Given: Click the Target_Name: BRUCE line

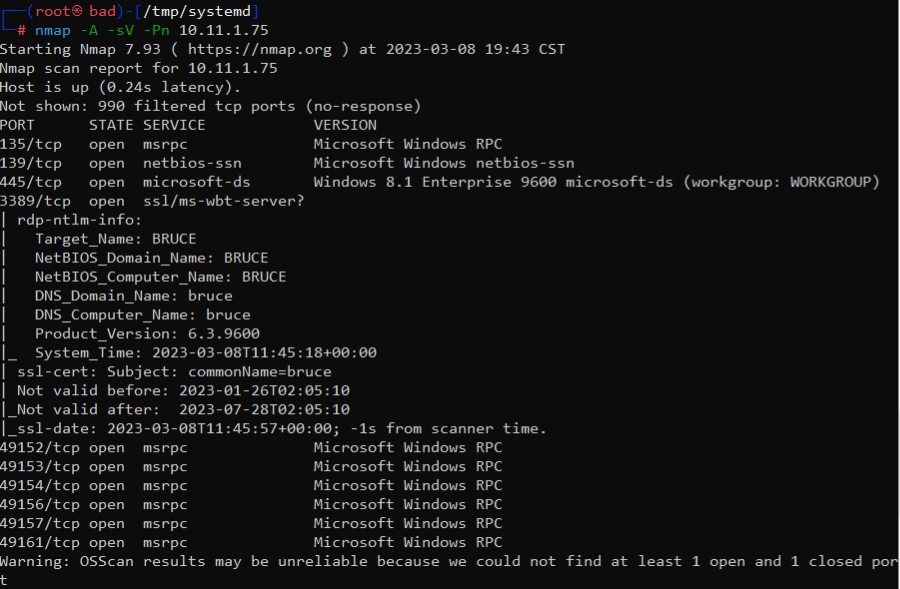Looking at the screenshot, I should coord(115,239).
